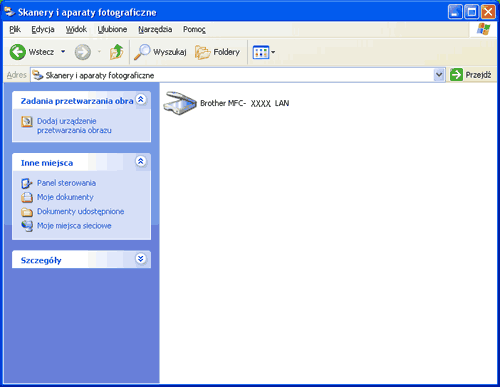Click the Szczegóły header text

41,260
